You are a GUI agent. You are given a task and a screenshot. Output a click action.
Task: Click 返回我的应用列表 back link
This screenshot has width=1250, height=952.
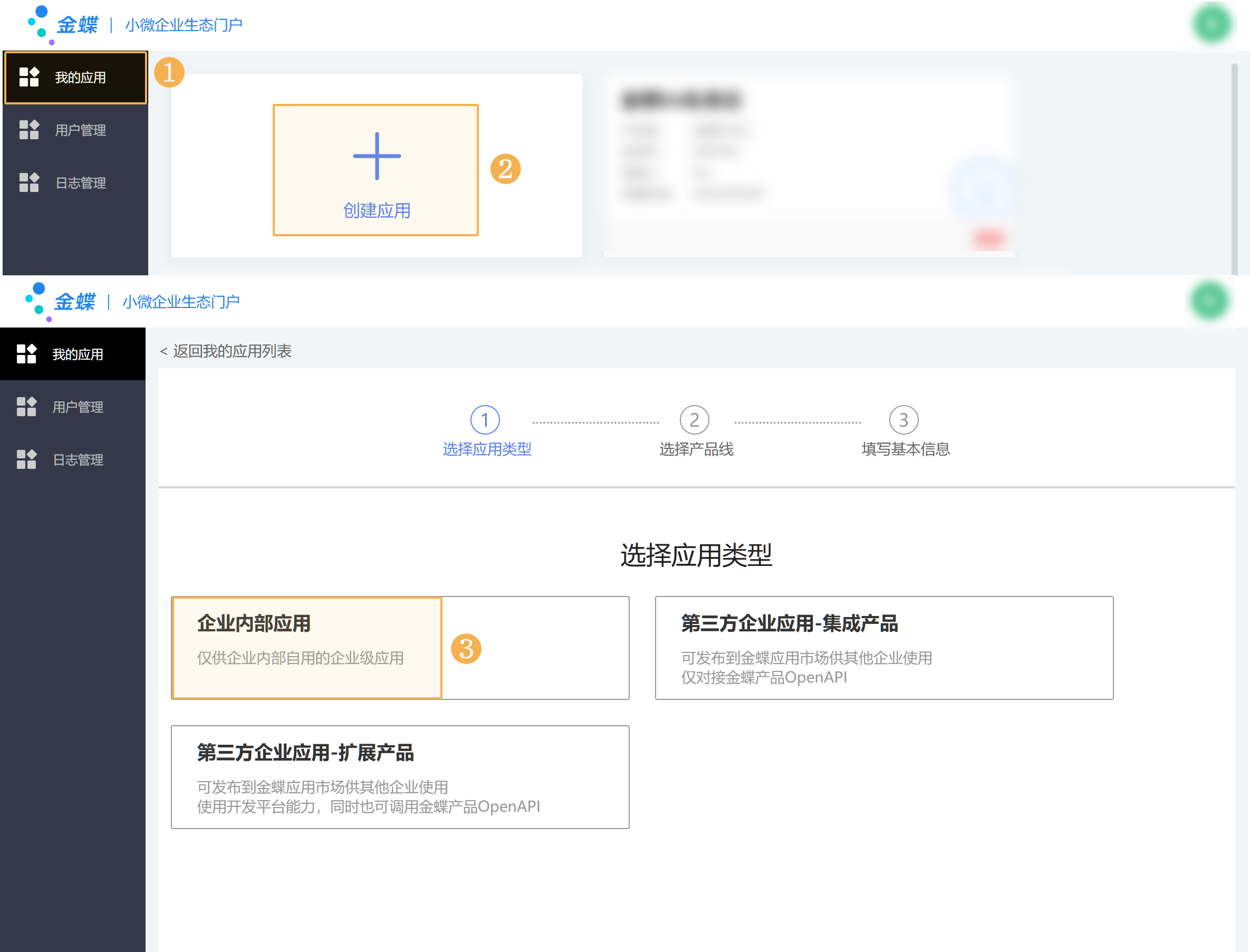click(226, 351)
